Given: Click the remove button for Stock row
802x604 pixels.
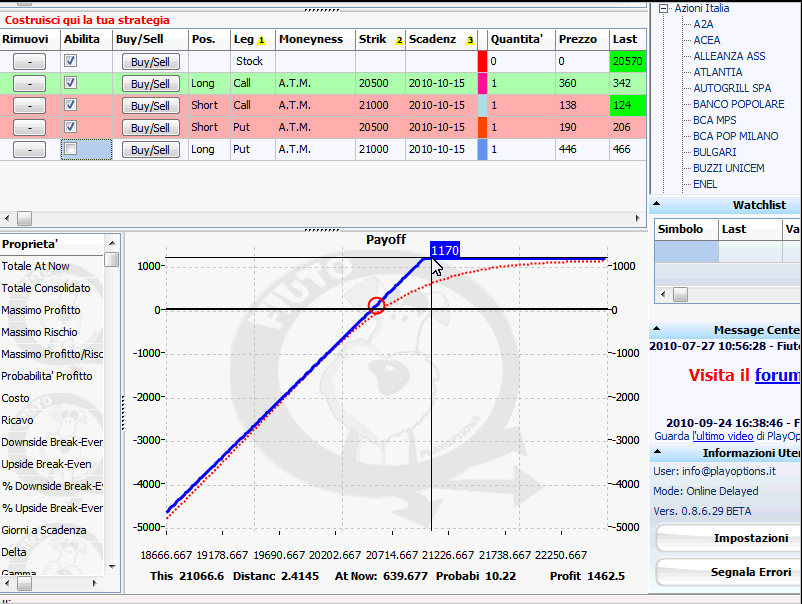Looking at the screenshot, I should tap(29, 61).
